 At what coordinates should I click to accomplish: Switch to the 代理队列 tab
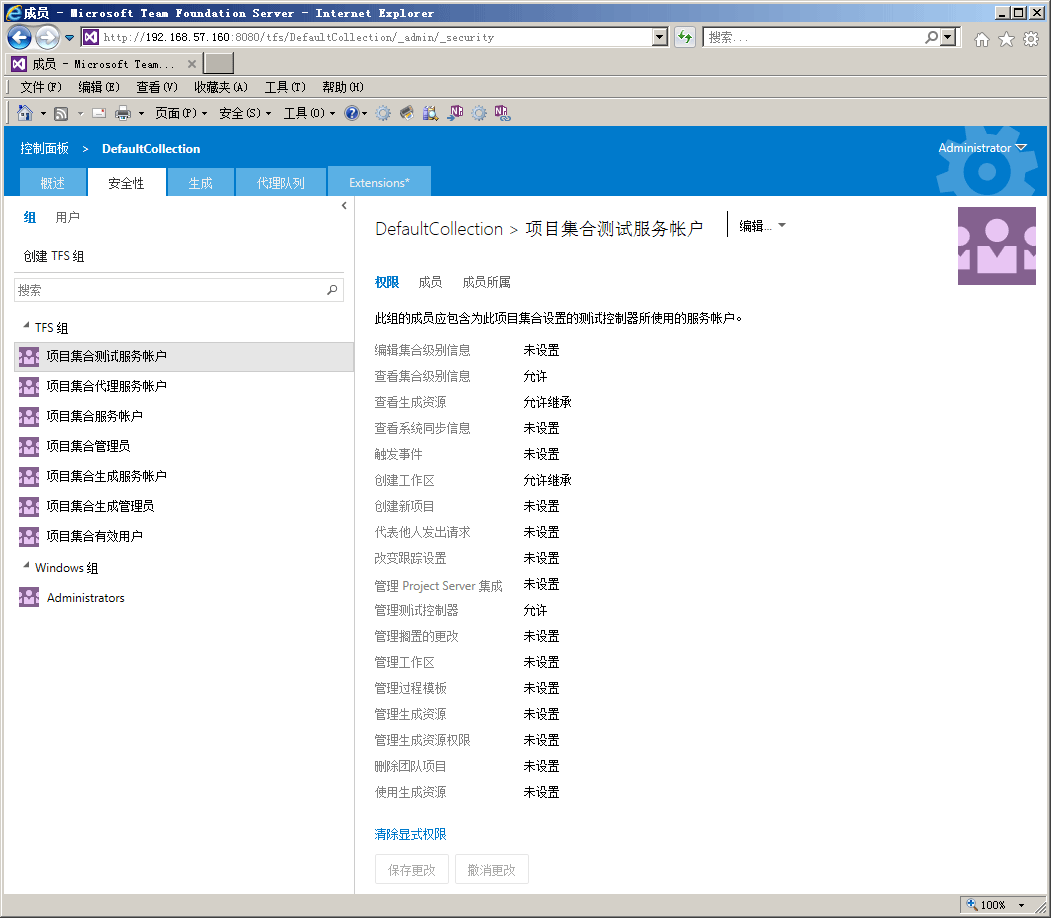click(x=281, y=183)
